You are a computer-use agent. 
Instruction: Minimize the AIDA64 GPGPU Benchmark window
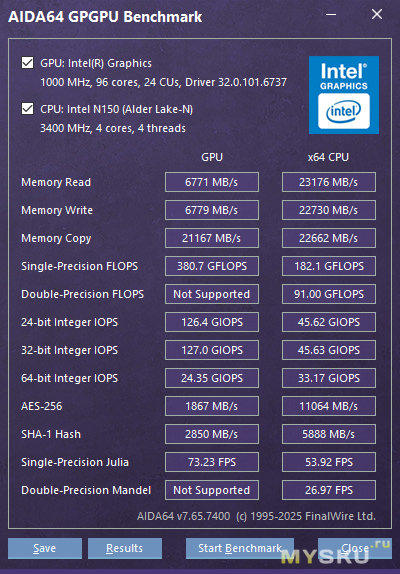click(331, 15)
